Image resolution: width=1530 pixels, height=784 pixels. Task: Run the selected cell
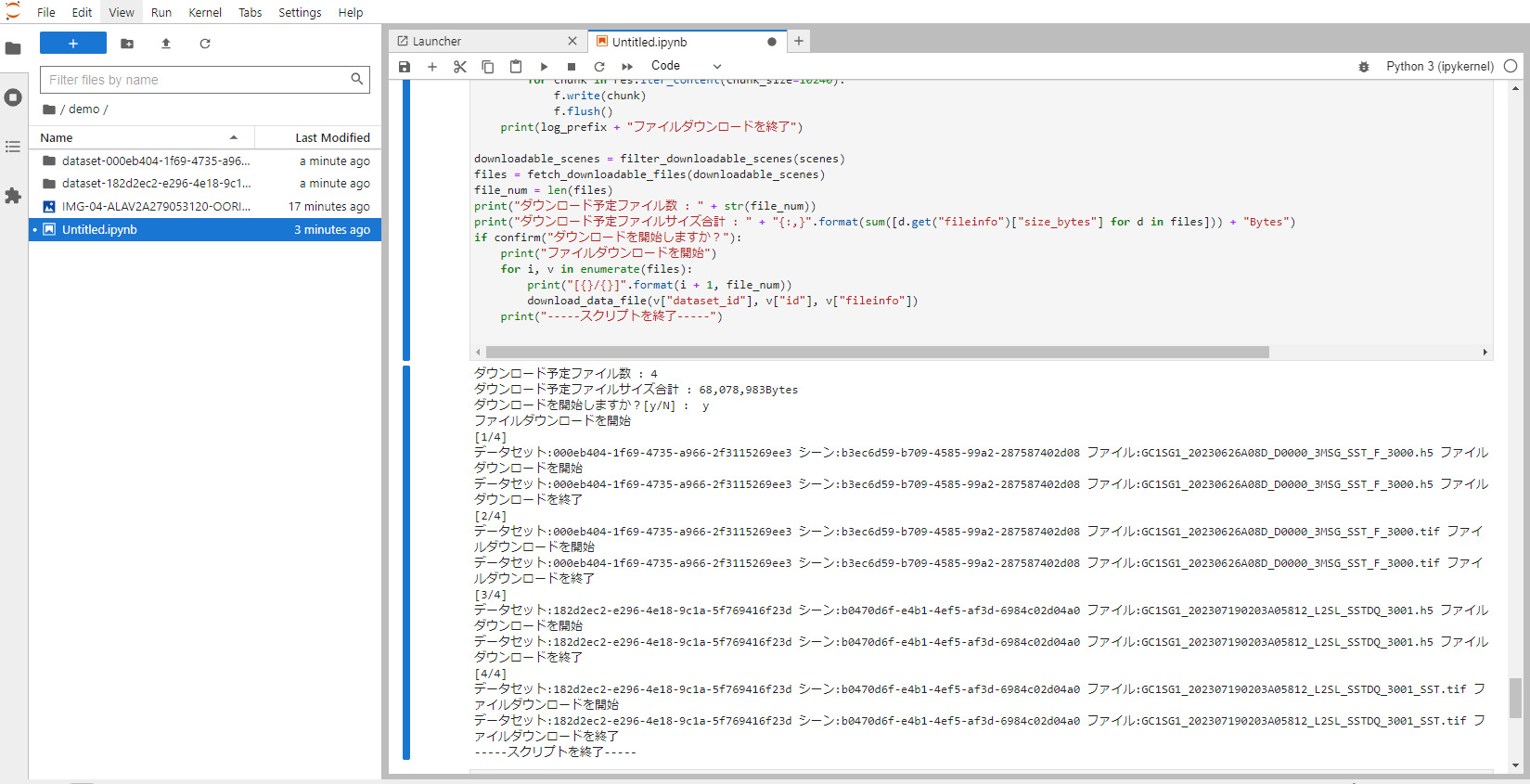click(x=544, y=67)
